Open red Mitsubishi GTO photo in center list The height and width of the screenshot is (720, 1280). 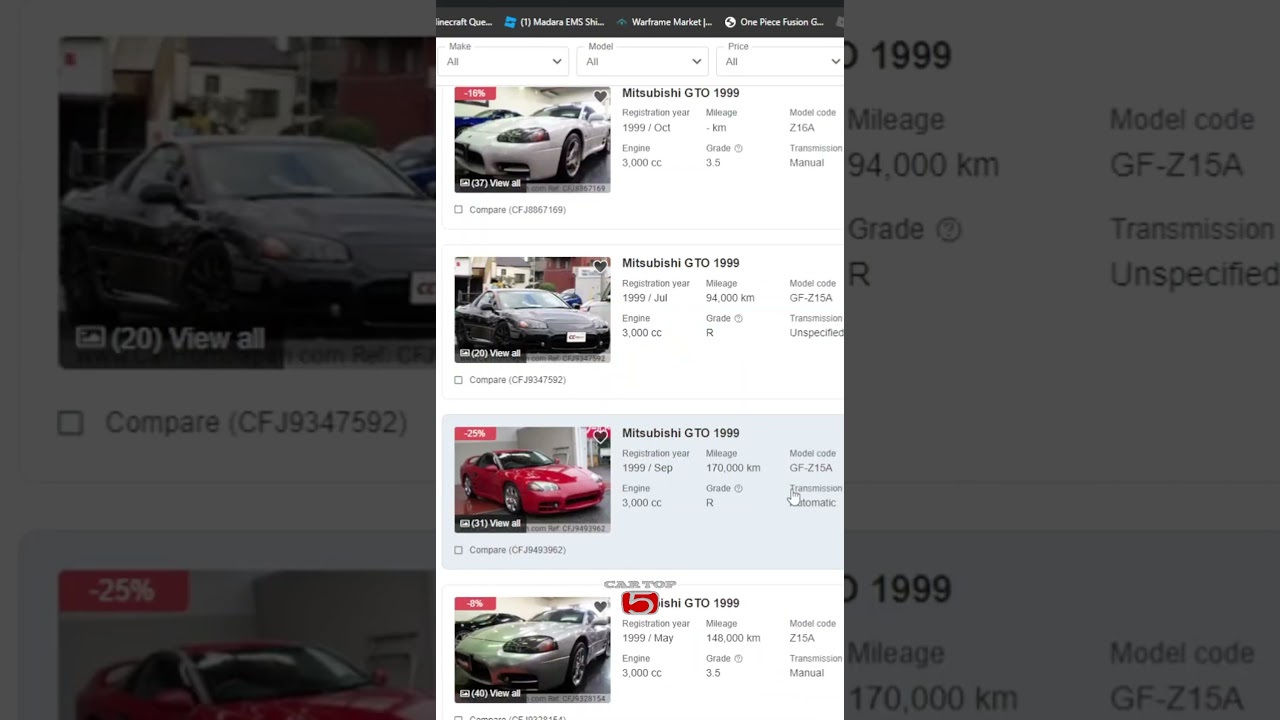click(x=532, y=479)
